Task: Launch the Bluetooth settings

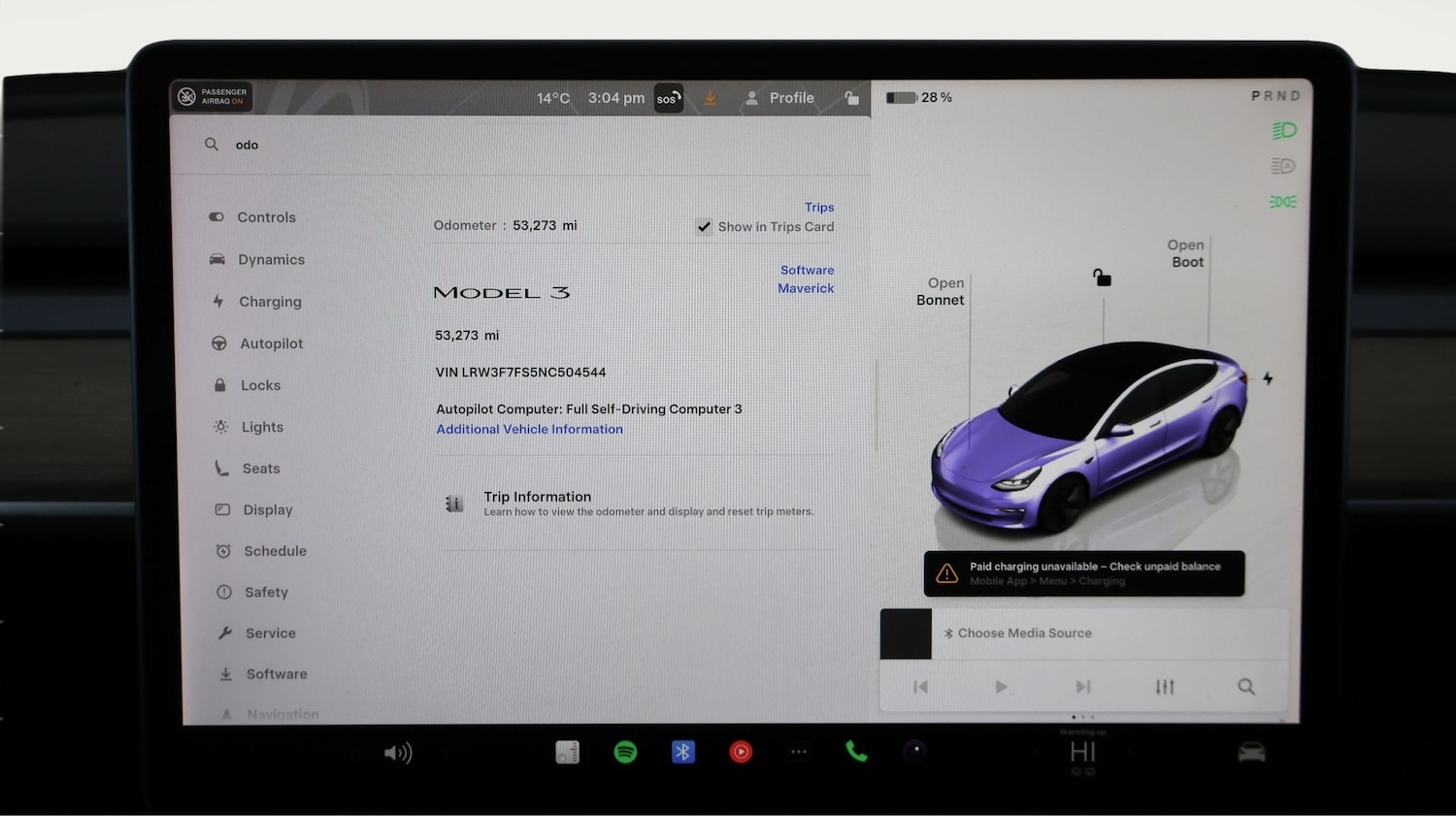Action: click(x=683, y=752)
